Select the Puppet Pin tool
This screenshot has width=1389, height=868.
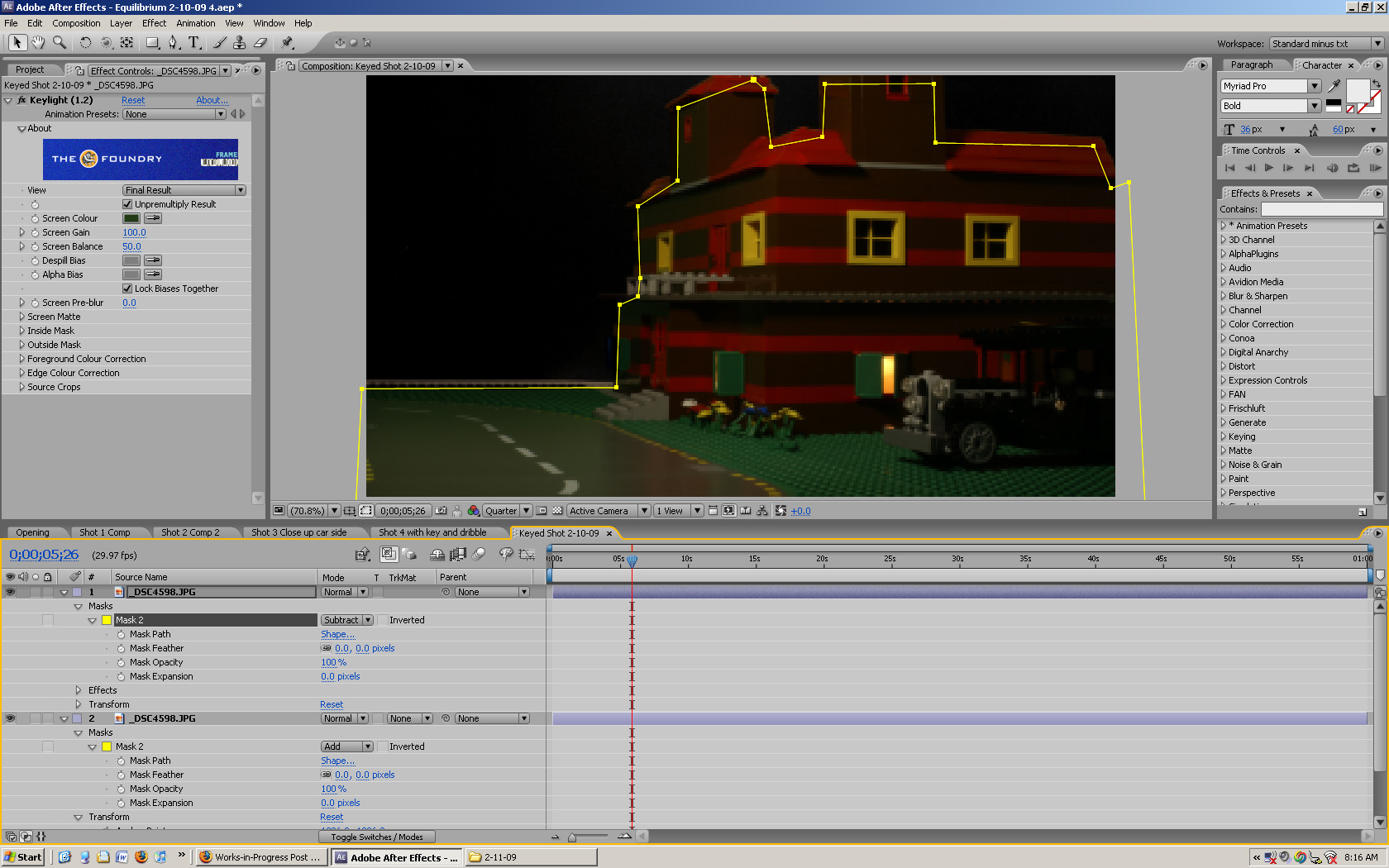point(287,42)
